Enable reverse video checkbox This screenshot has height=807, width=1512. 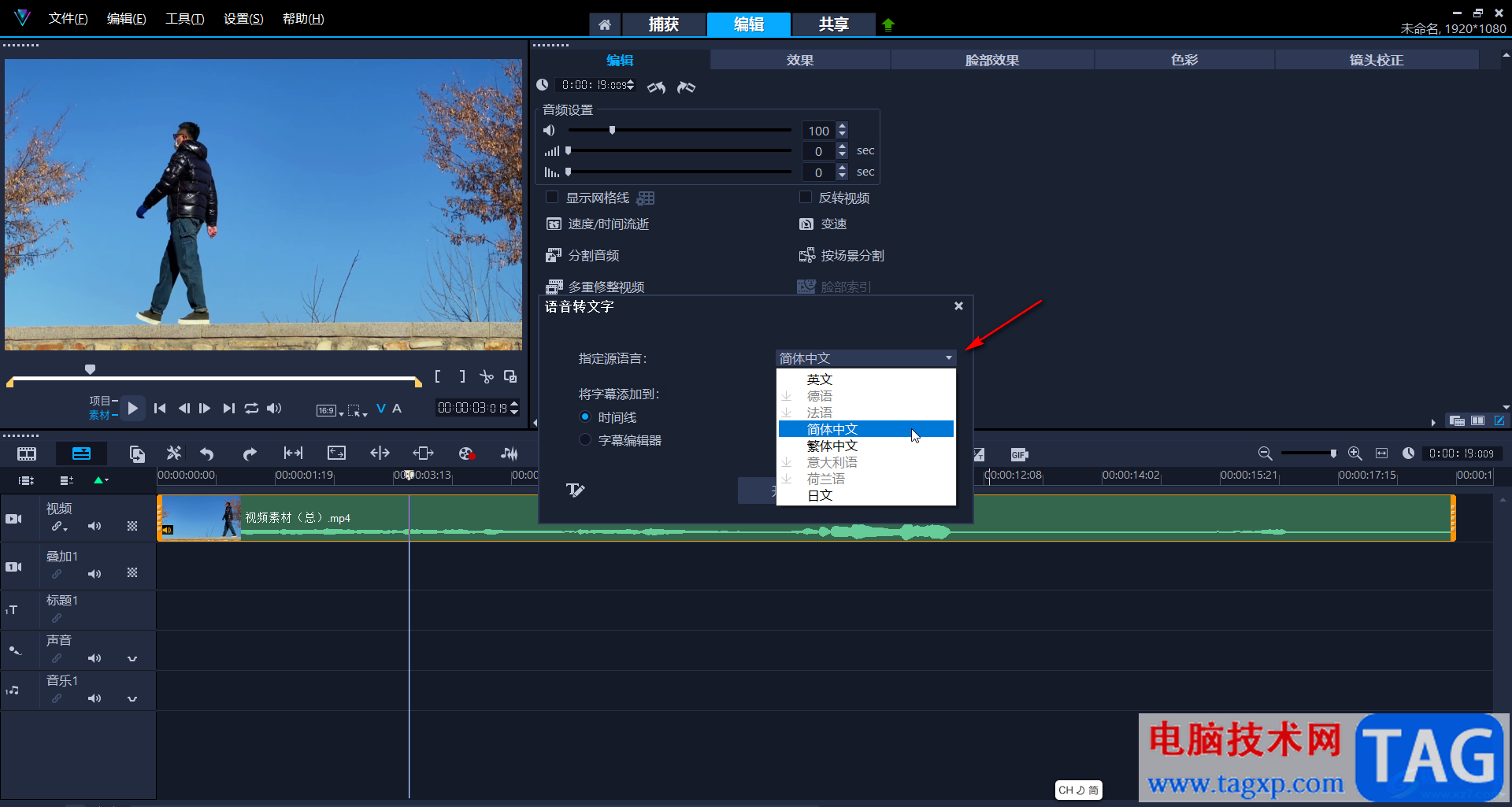tap(805, 197)
